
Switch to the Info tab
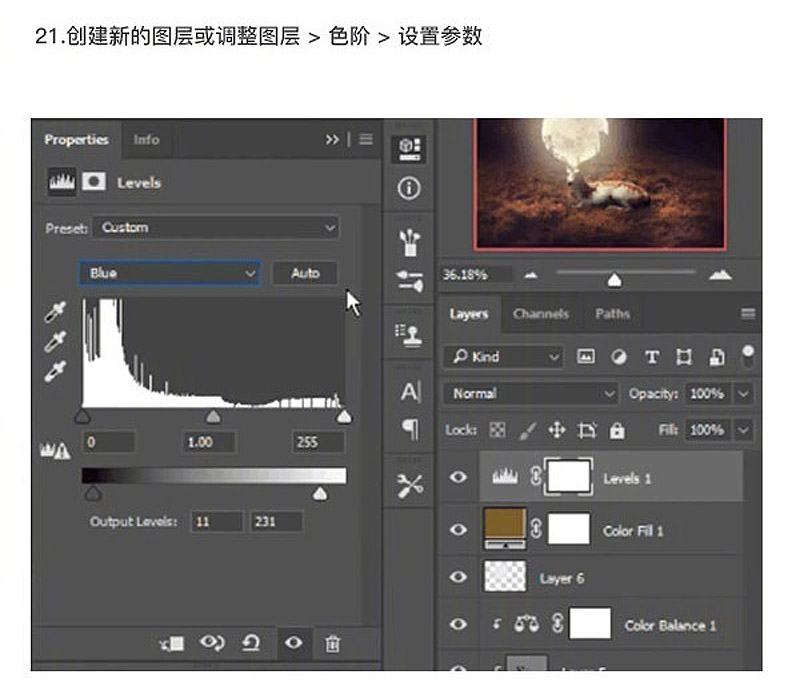pyautogui.click(x=146, y=139)
